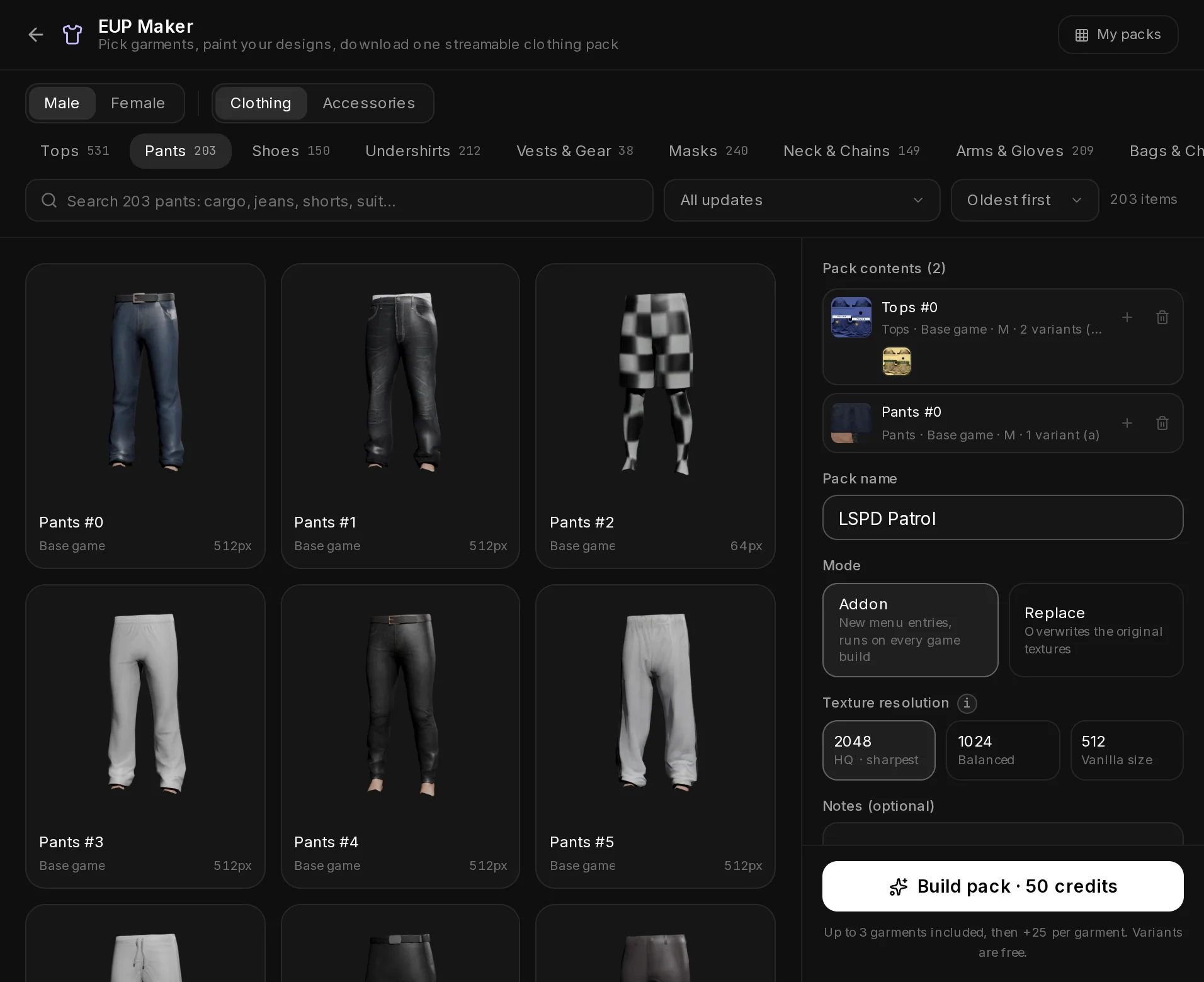
Task: Open the Oldest first sort dropdown
Action: [x=1025, y=200]
